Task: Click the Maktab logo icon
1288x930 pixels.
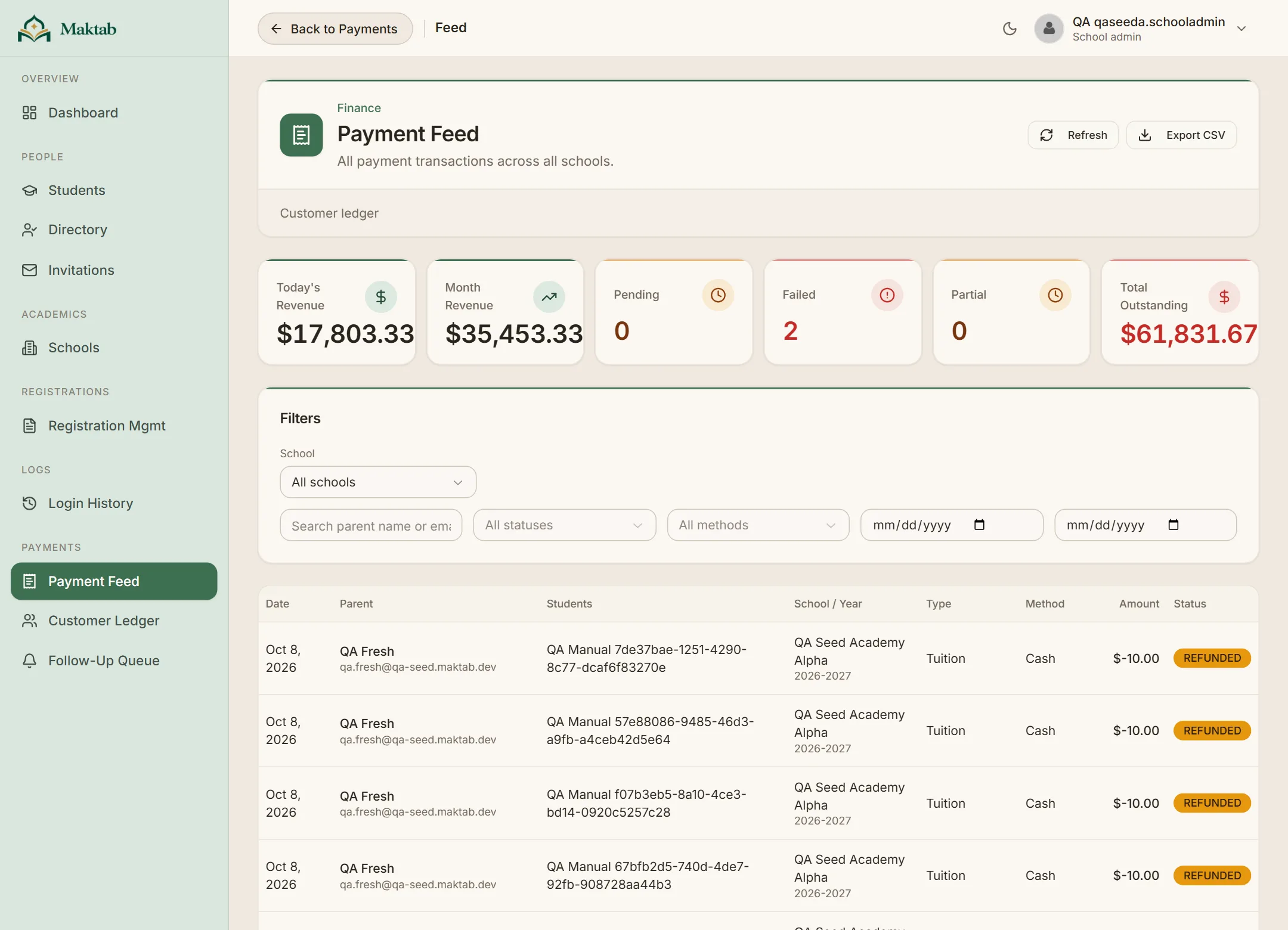Action: click(34, 28)
